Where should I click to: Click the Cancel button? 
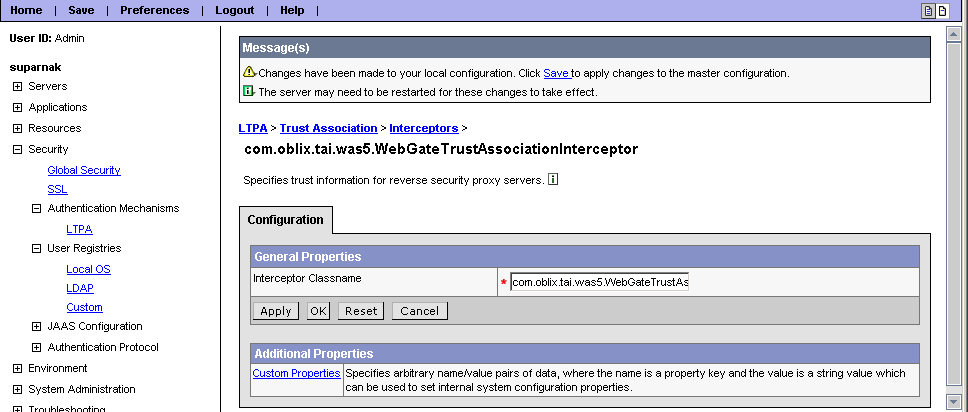(420, 311)
